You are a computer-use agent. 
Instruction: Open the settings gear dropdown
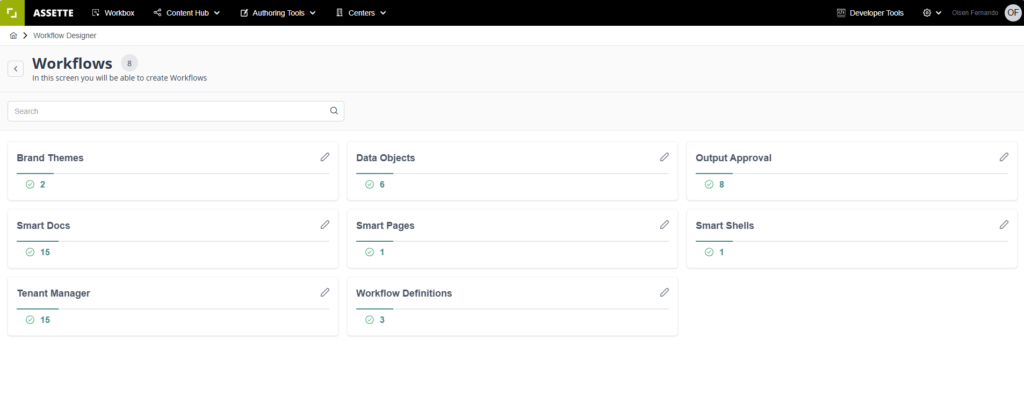click(x=932, y=12)
